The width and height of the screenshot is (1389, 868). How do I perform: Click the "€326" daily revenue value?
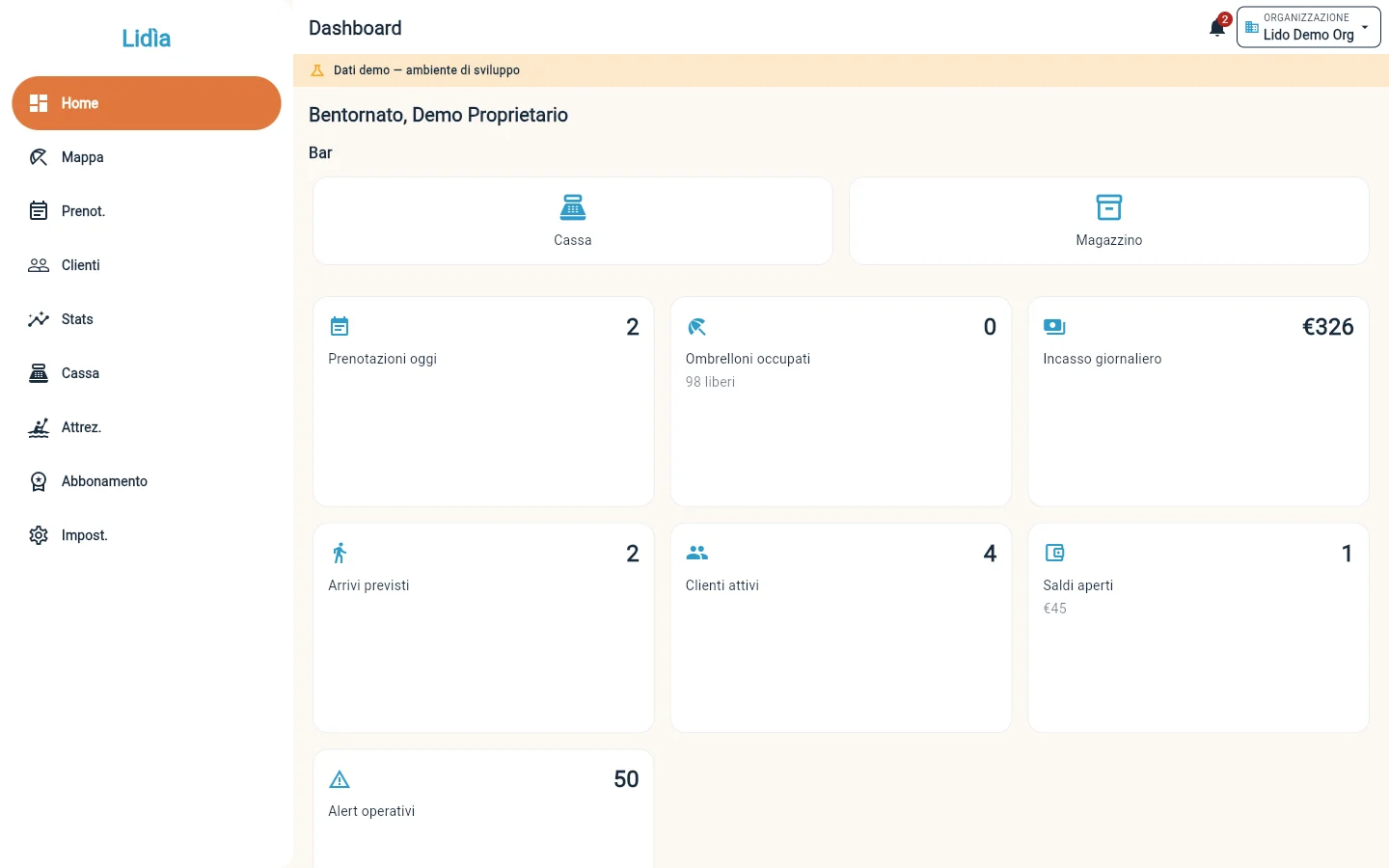1328,327
